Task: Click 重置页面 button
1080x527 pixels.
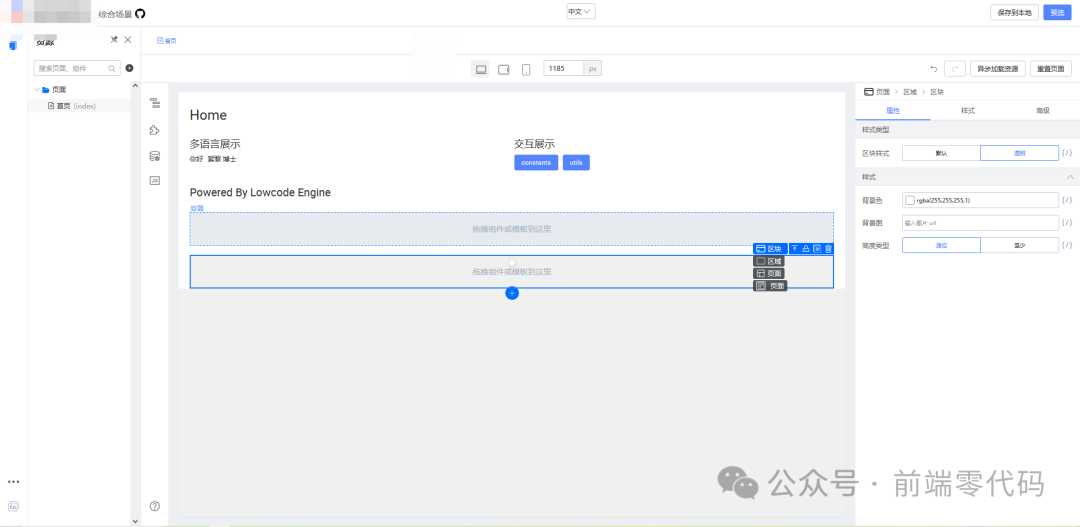Action: coord(1050,69)
